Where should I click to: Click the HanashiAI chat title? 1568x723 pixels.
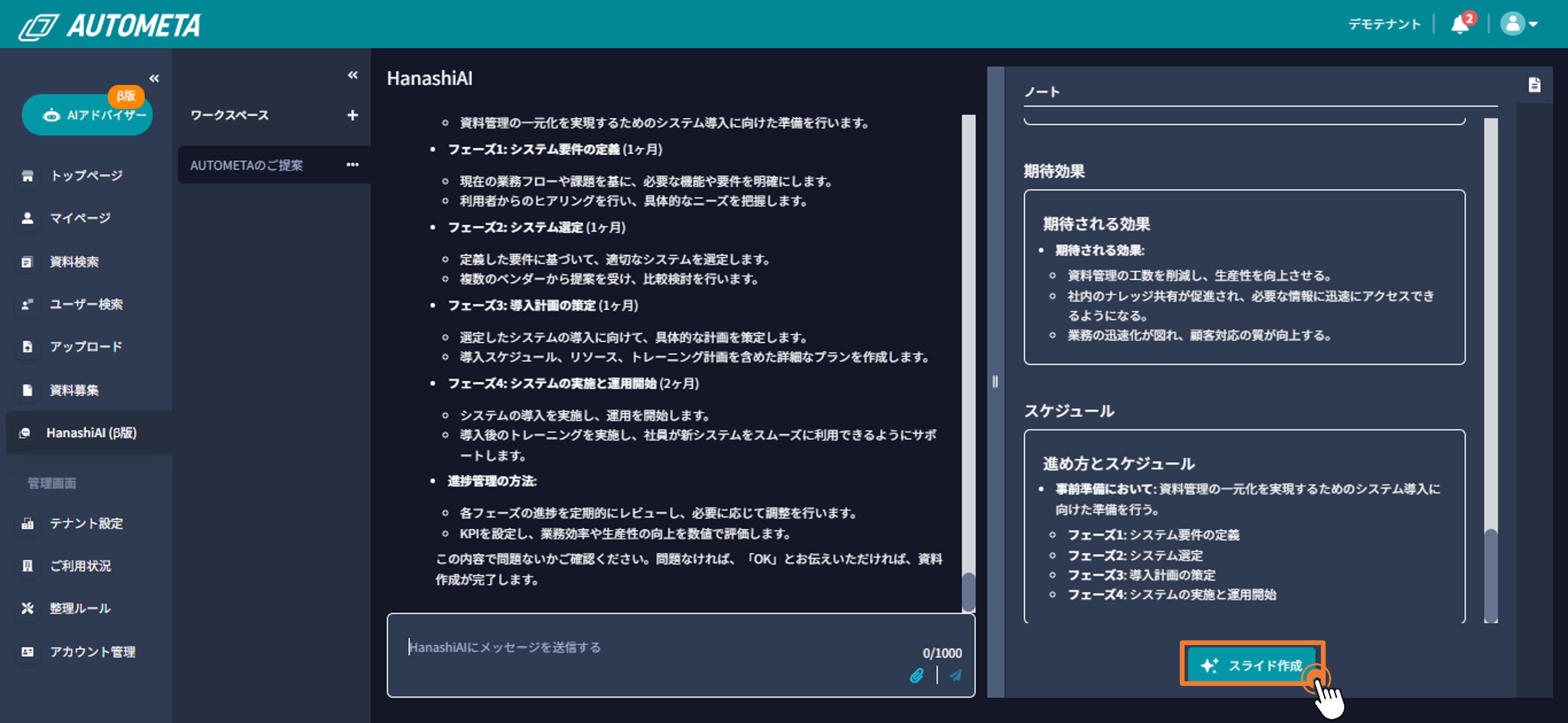(x=430, y=78)
